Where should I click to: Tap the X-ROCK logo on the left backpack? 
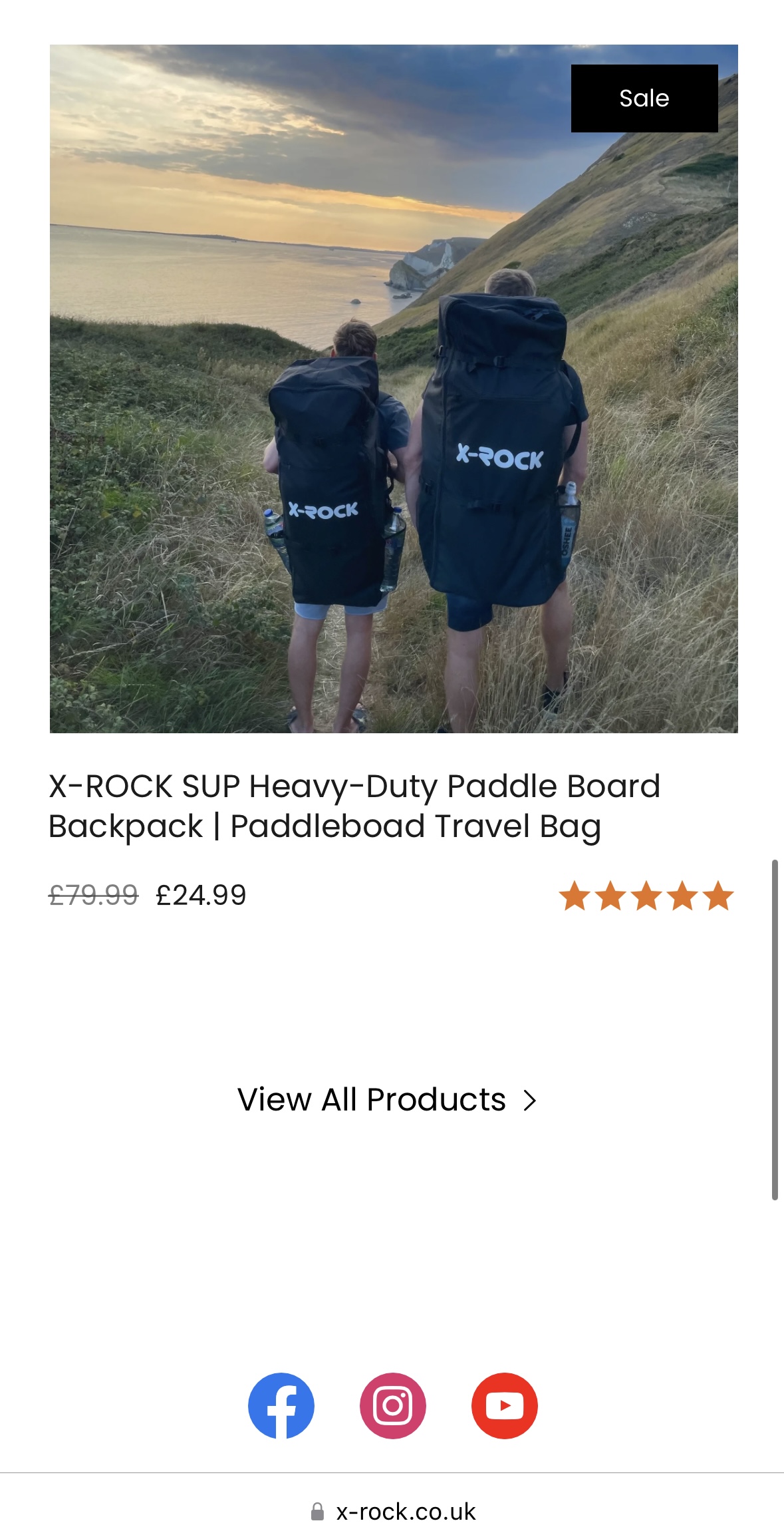pos(323,511)
